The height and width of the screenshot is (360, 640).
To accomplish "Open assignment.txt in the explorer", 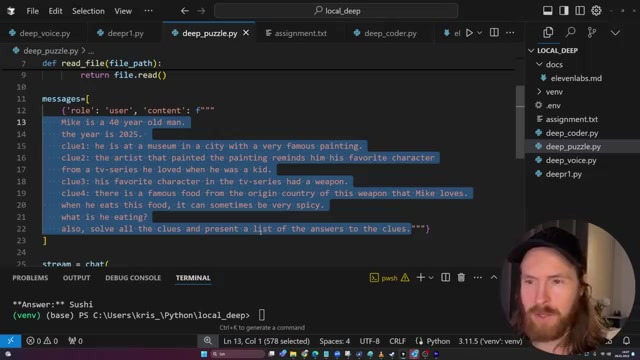I will coord(571,119).
